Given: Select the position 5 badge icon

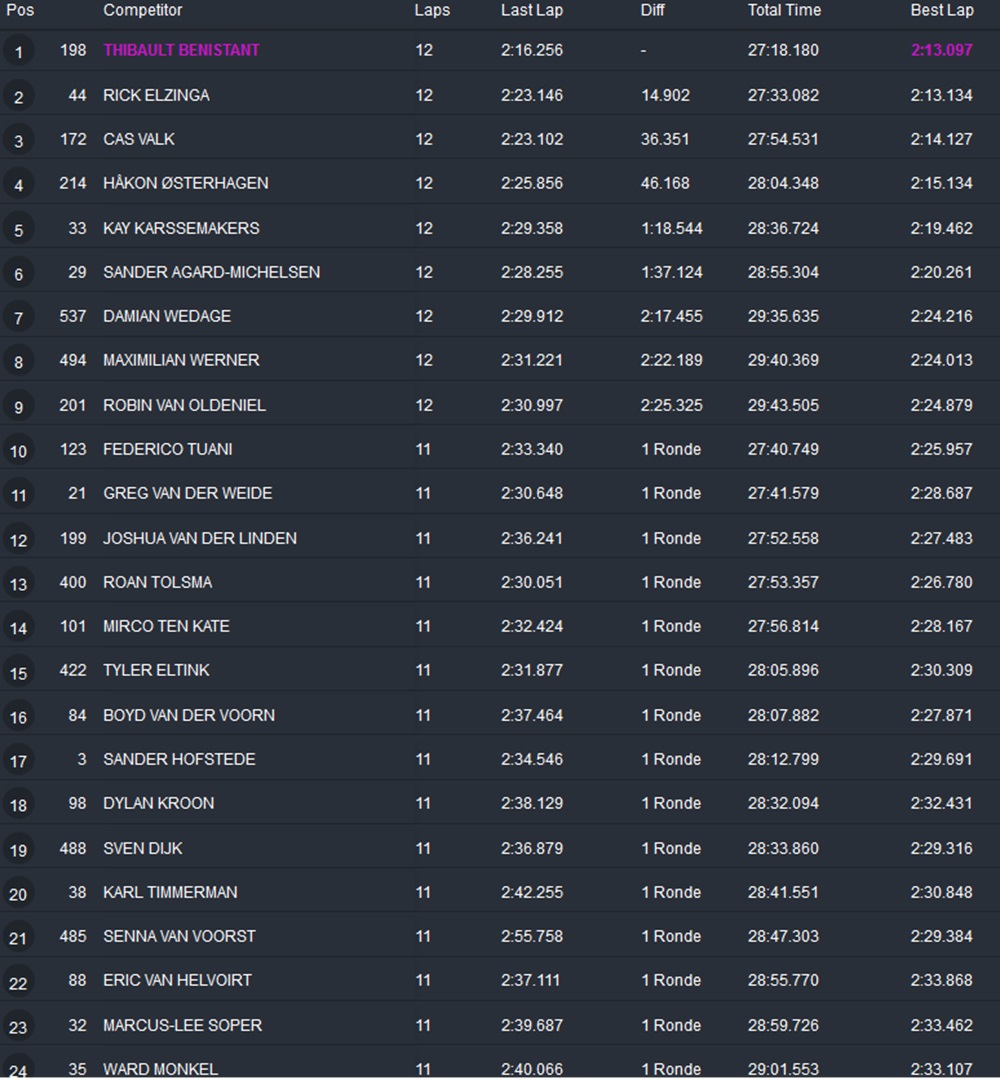Looking at the screenshot, I should click(x=18, y=230).
